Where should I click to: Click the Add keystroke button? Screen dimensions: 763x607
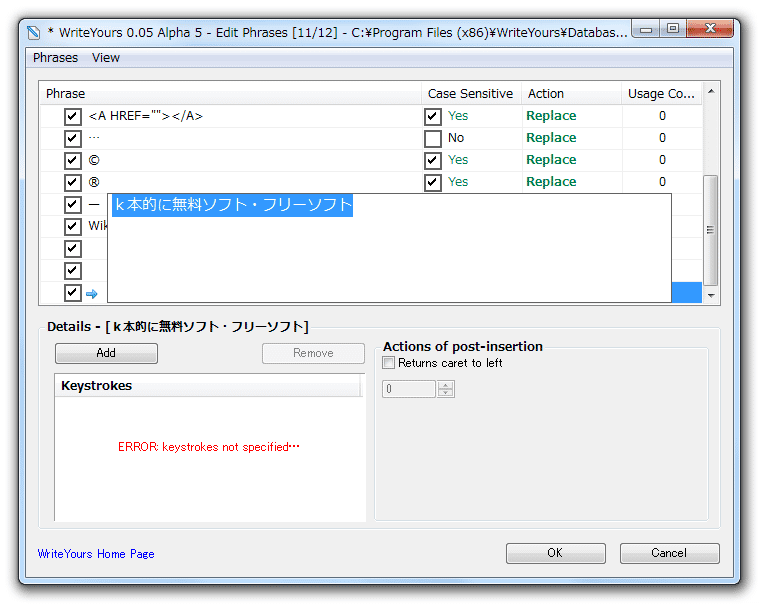[x=106, y=353]
